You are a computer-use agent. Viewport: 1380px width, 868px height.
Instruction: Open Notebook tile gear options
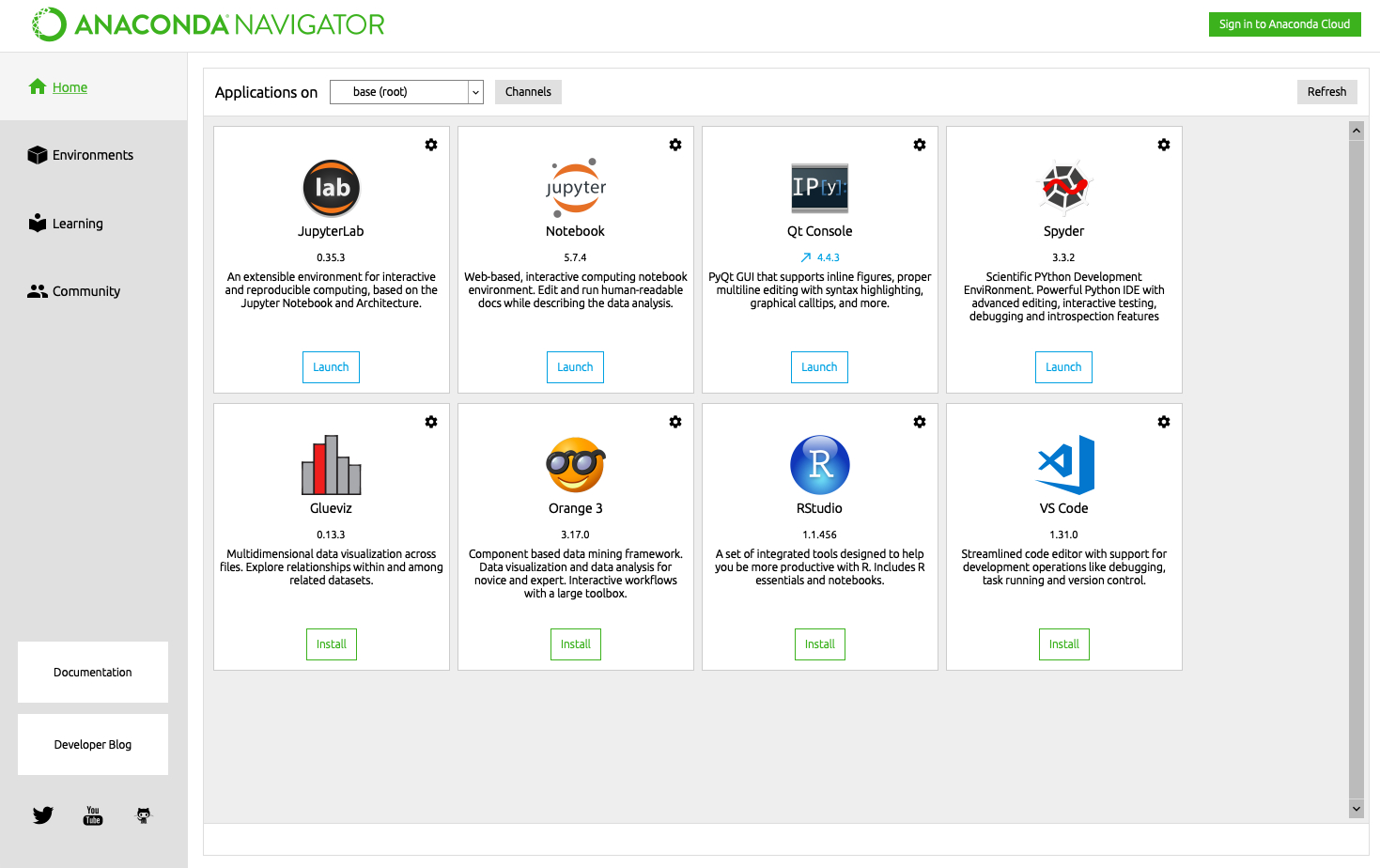click(675, 145)
